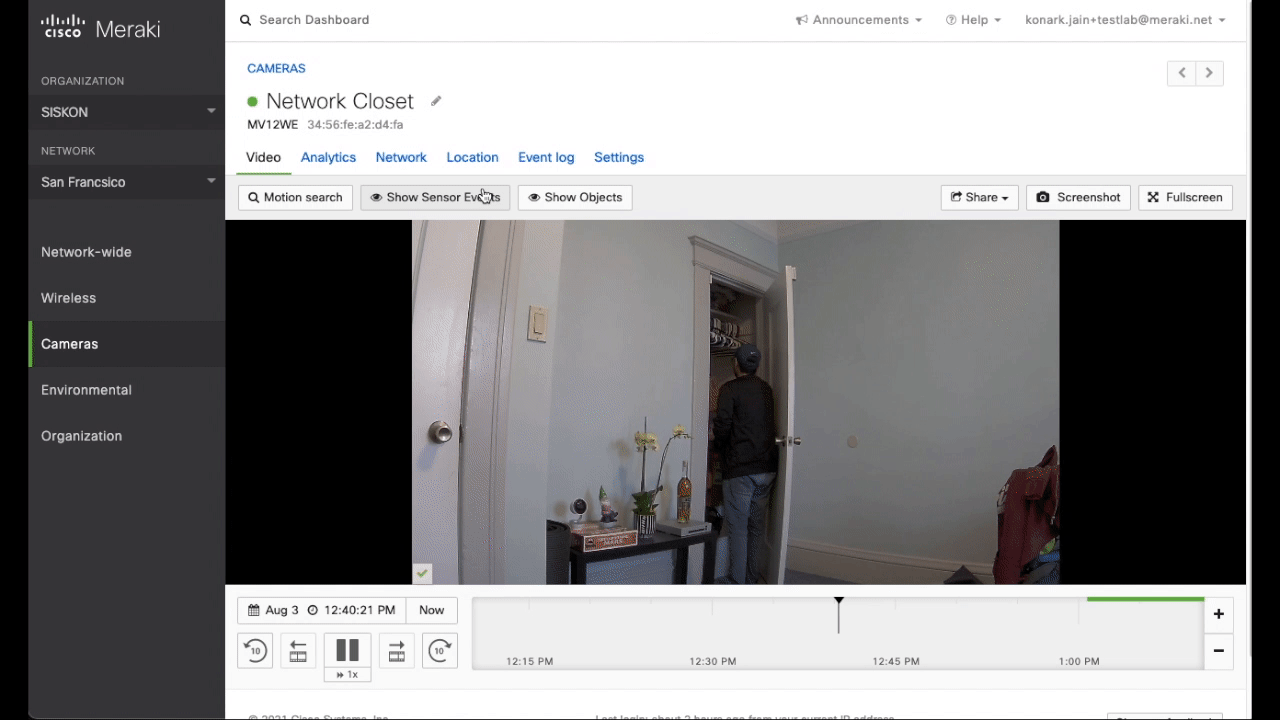Open the Share dropdown
This screenshot has height=720, width=1280.
pos(978,197)
